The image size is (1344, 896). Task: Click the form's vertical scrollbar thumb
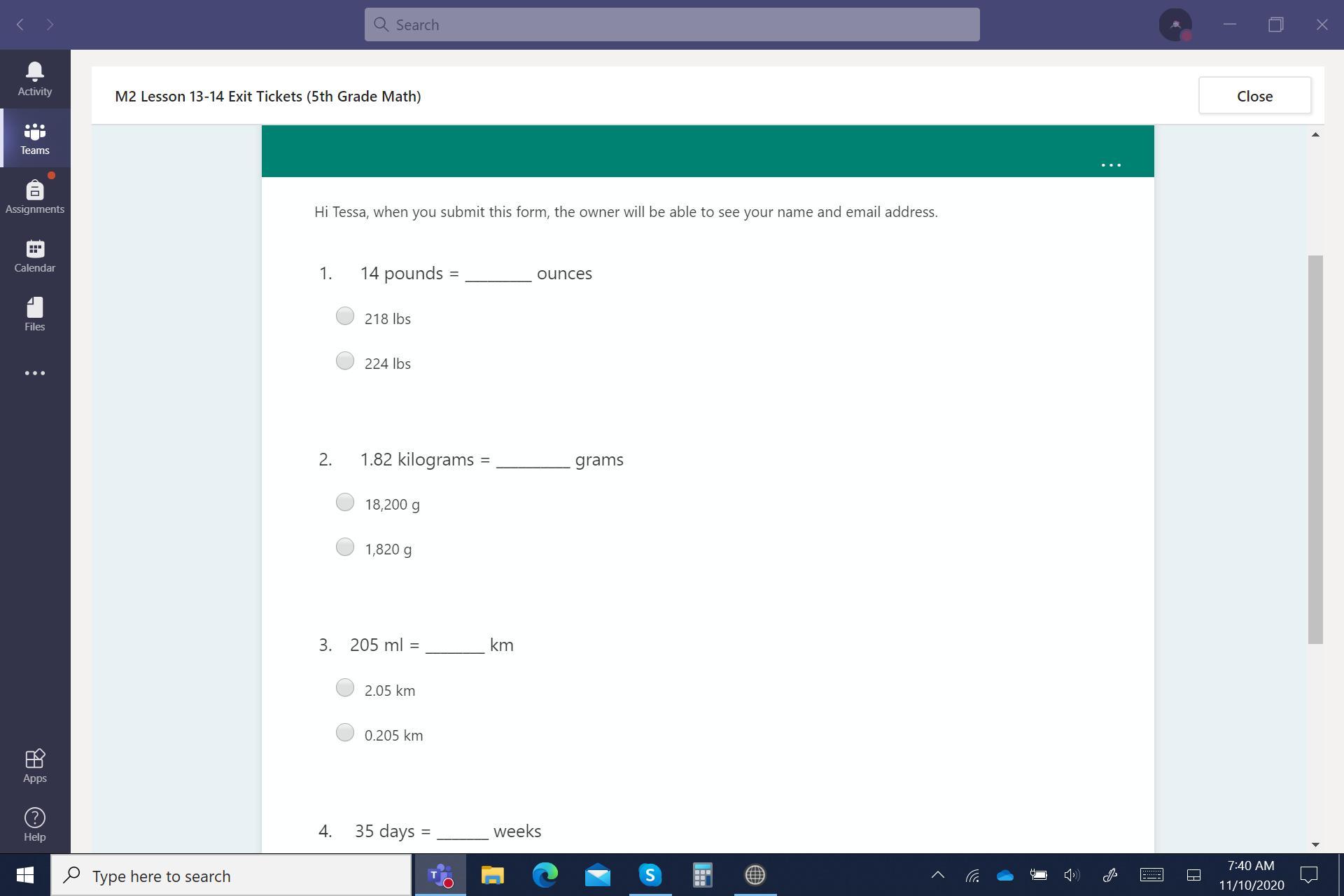(1315, 448)
